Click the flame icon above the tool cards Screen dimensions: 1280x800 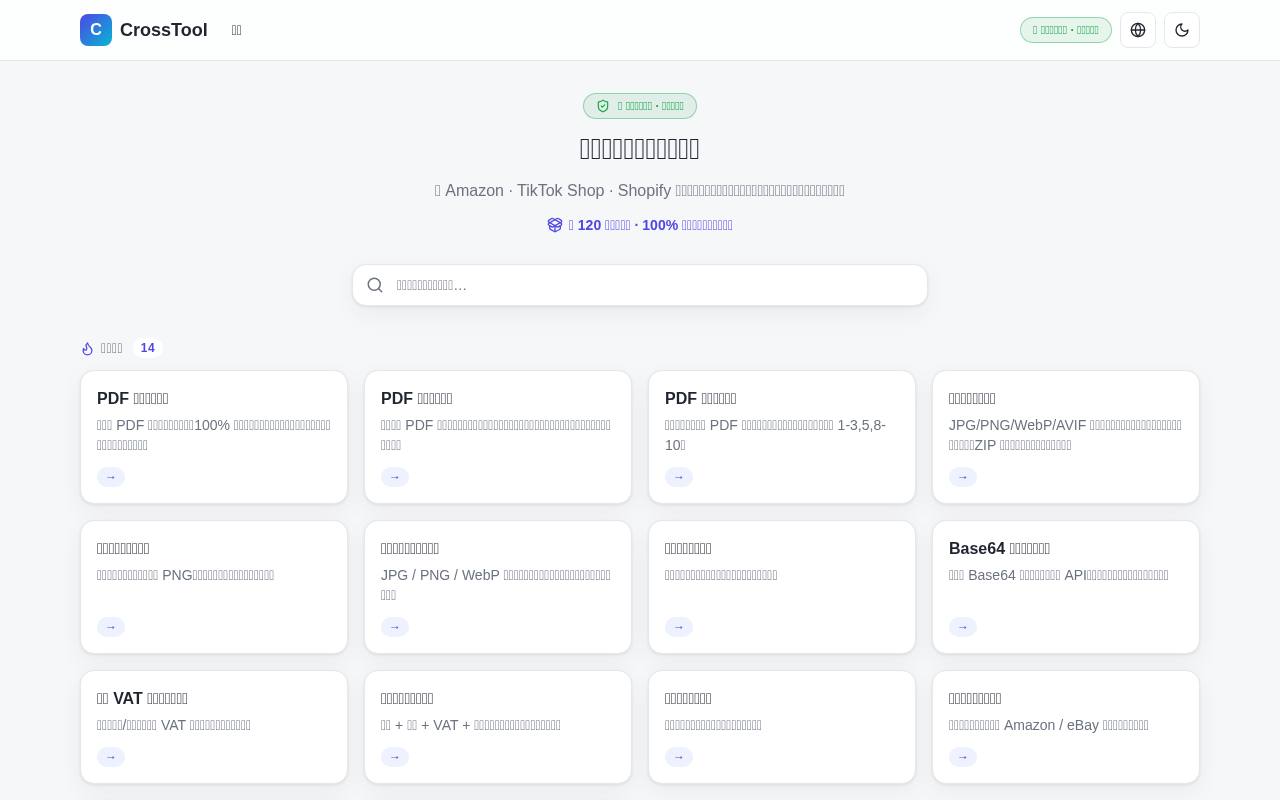coord(88,348)
